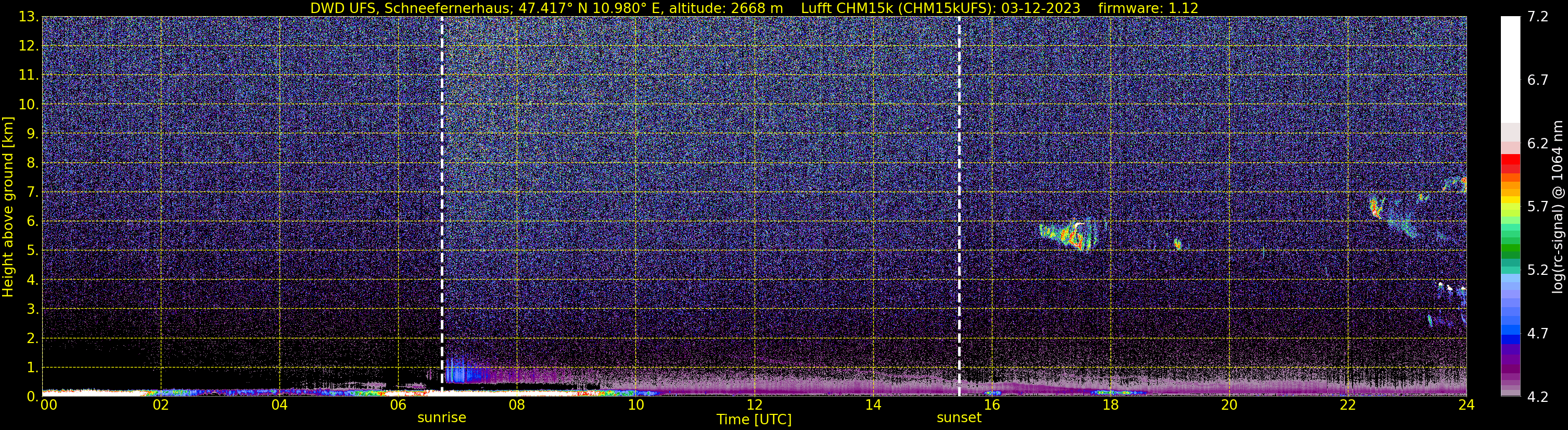Image resolution: width=1568 pixels, height=430 pixels.
Task: Click the 'sunset' label below axis
Action: click(959, 418)
